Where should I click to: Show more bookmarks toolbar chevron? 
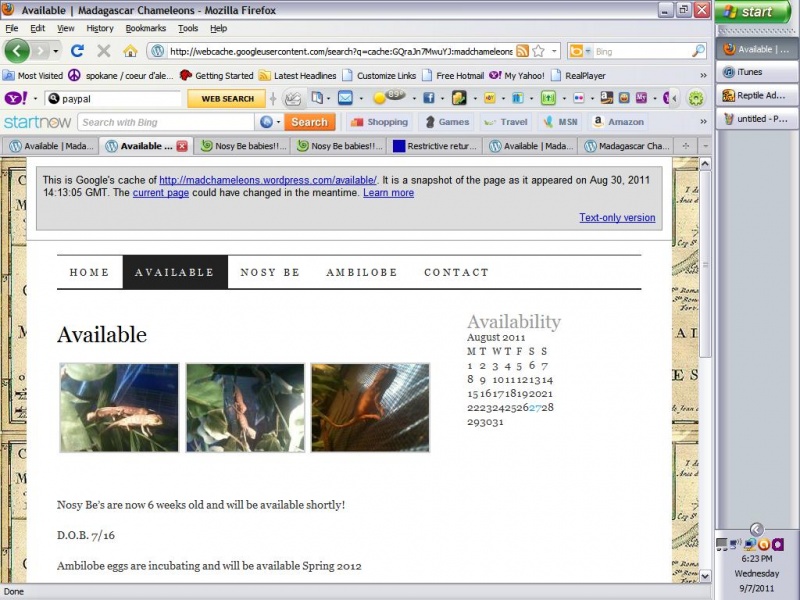click(704, 76)
